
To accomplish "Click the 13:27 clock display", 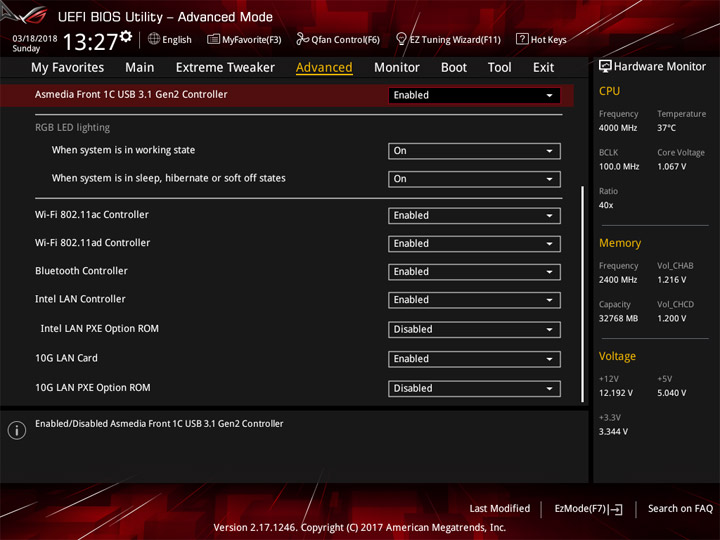I will click(x=90, y=42).
